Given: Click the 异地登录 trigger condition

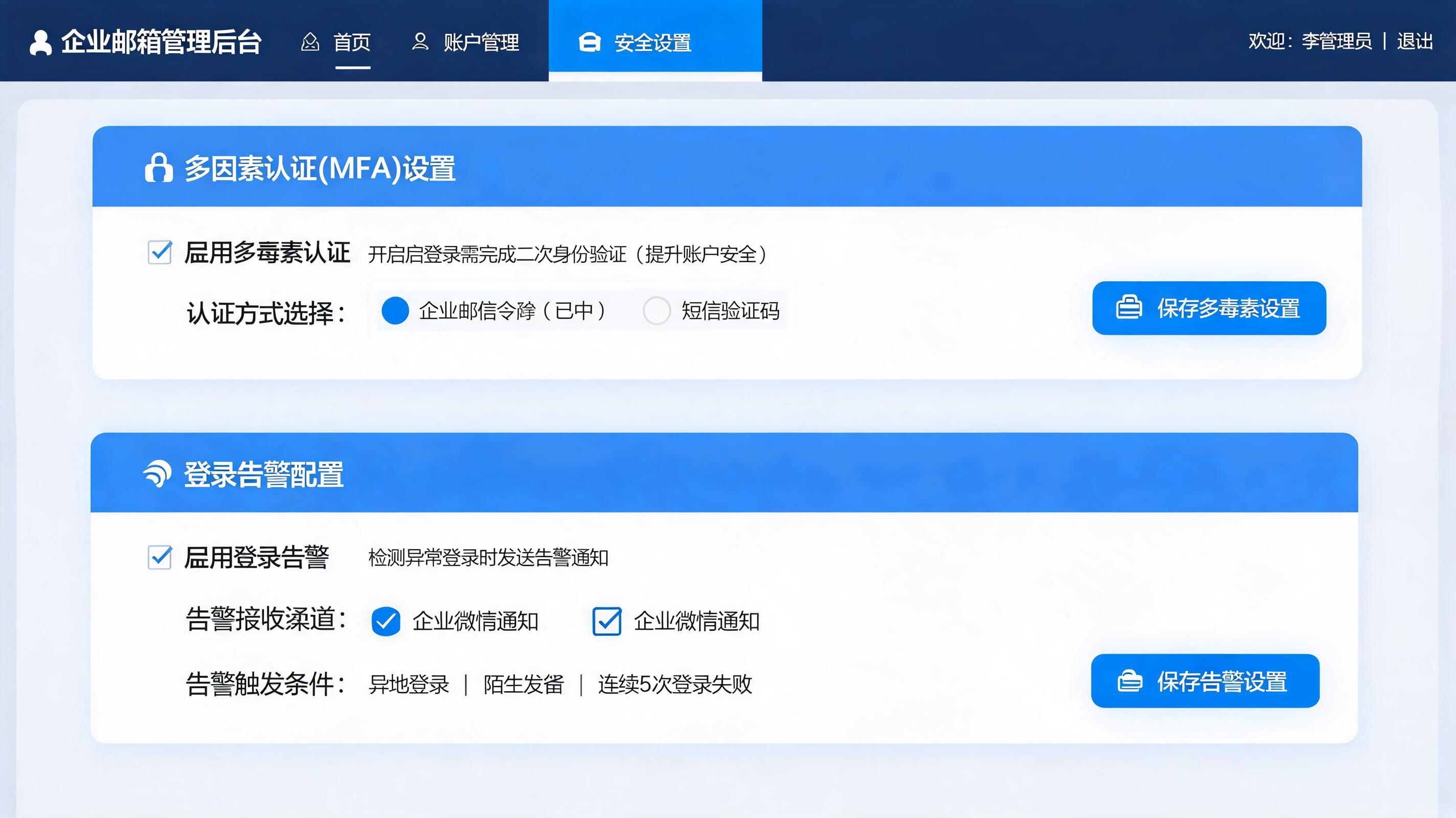Looking at the screenshot, I should [x=408, y=684].
